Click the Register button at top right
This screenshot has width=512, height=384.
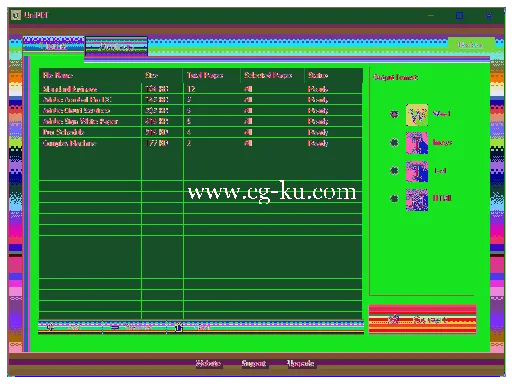(x=471, y=45)
